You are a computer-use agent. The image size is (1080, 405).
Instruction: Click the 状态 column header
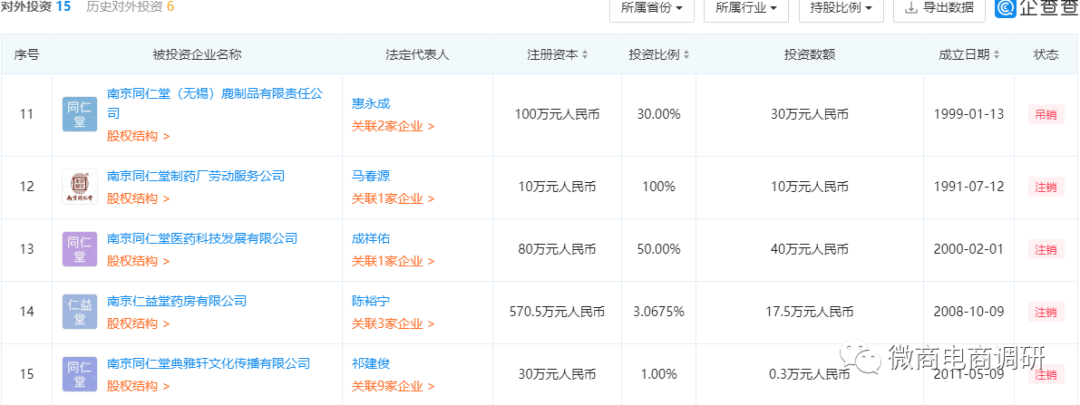(1046, 55)
